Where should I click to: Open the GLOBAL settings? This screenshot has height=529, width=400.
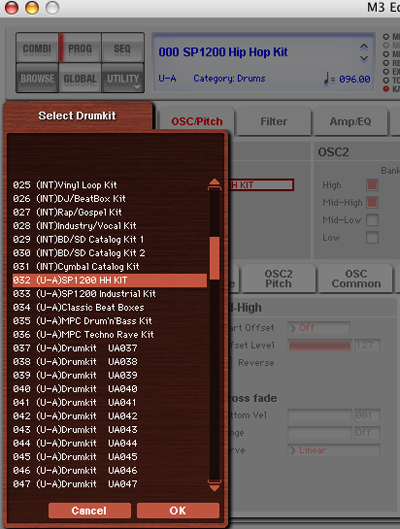pos(80,78)
